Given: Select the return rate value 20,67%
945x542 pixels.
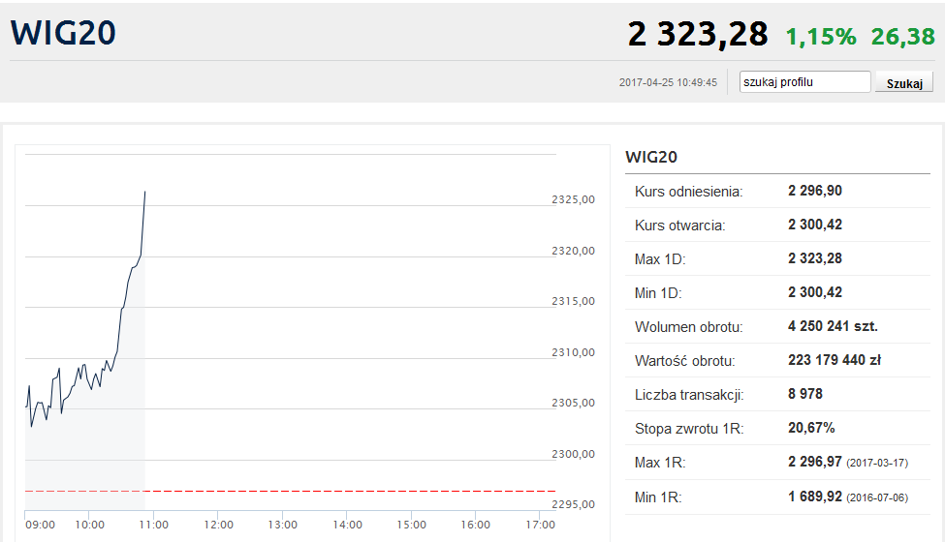Looking at the screenshot, I should (x=811, y=427).
